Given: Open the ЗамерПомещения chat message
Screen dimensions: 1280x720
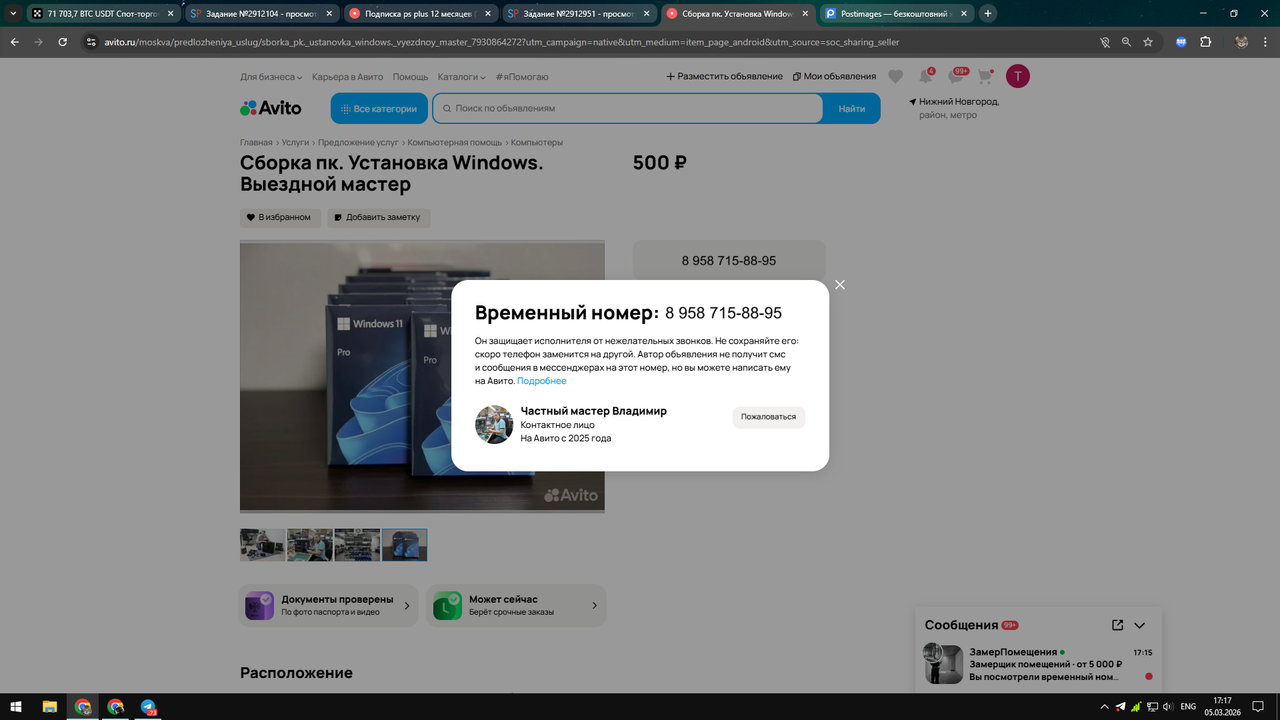Looking at the screenshot, I should click(x=1038, y=664).
